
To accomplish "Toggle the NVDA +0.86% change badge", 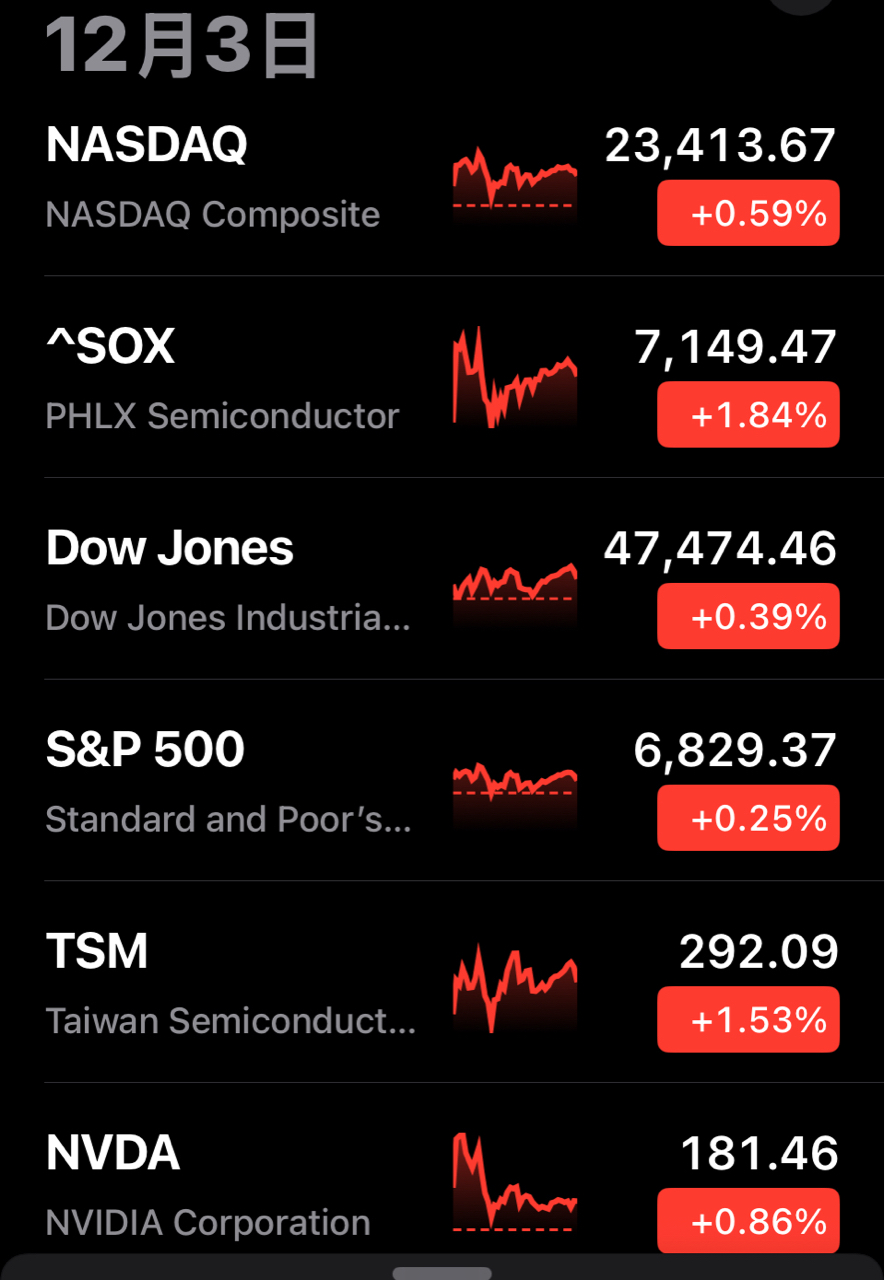I will pyautogui.click(x=748, y=1221).
